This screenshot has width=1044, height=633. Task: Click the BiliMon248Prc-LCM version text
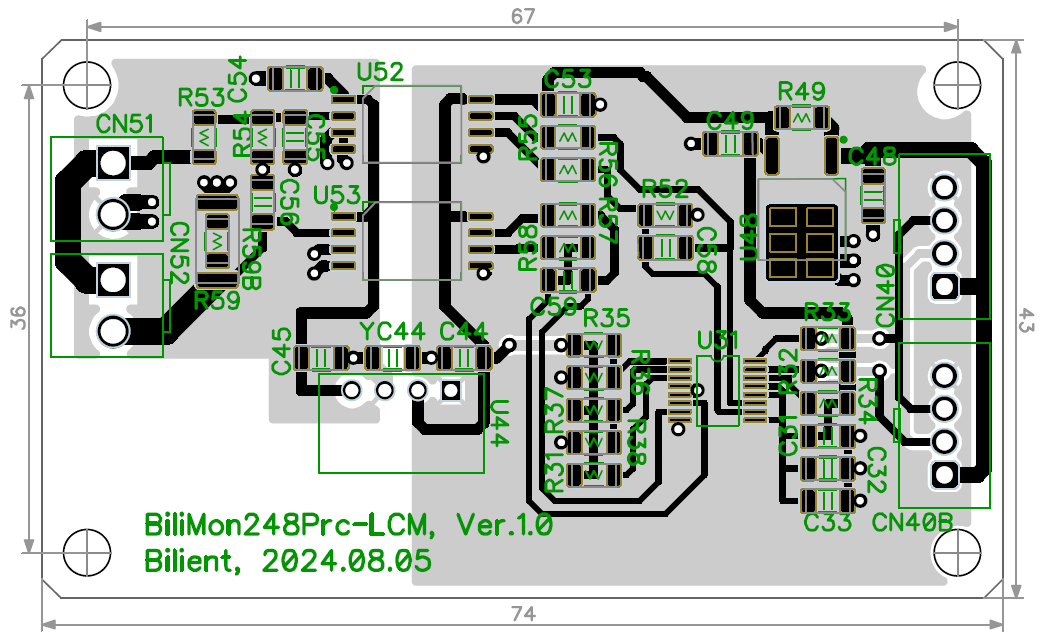coord(349,525)
